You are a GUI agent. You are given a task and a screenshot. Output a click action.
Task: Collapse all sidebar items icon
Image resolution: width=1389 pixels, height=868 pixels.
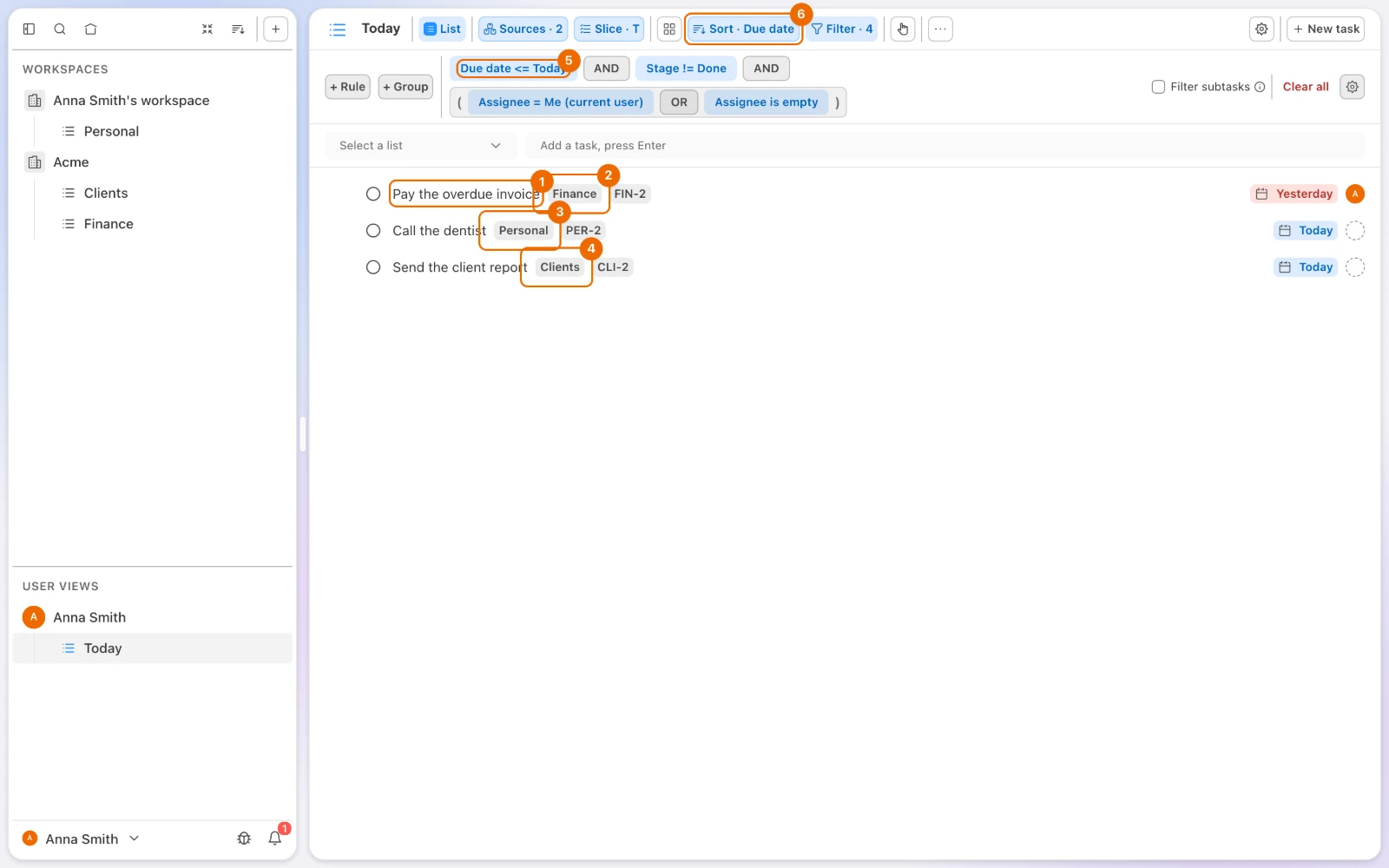pos(207,29)
